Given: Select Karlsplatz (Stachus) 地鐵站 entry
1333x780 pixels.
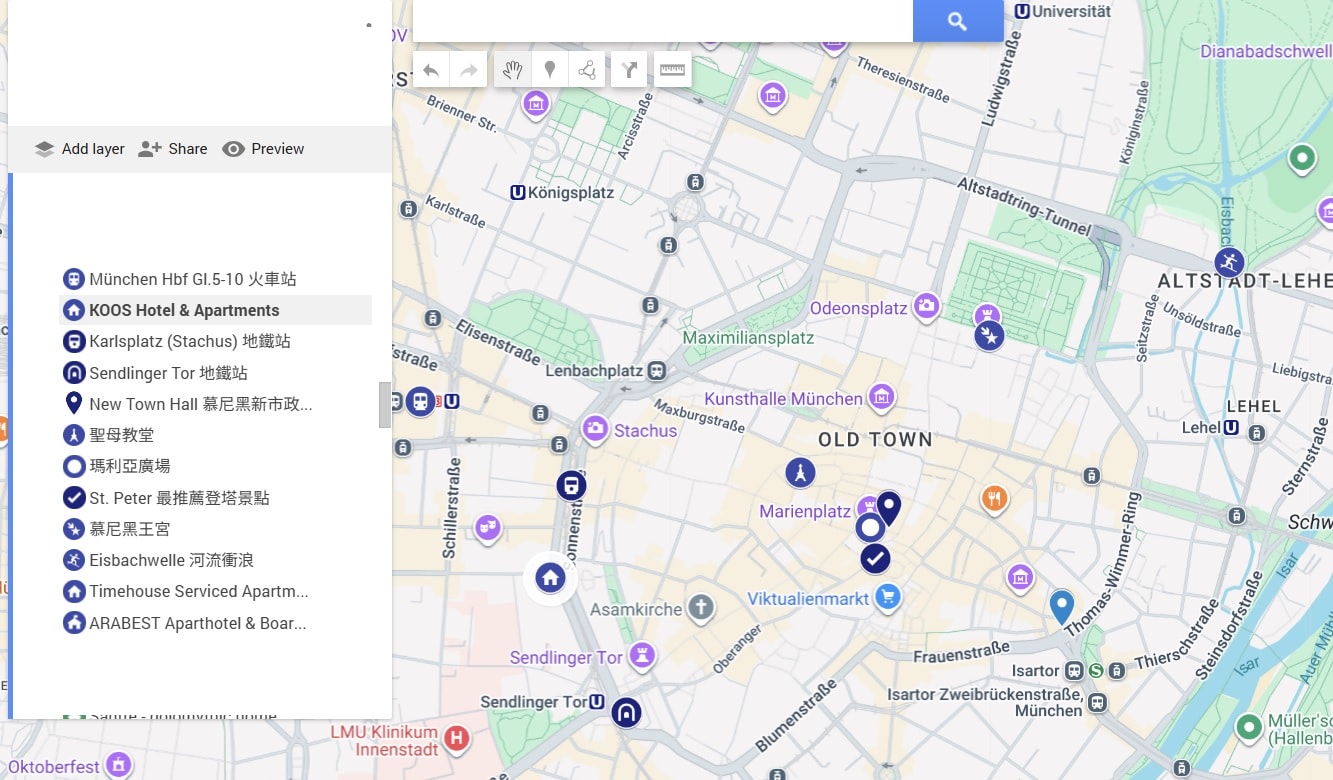Looking at the screenshot, I should coord(216,341).
